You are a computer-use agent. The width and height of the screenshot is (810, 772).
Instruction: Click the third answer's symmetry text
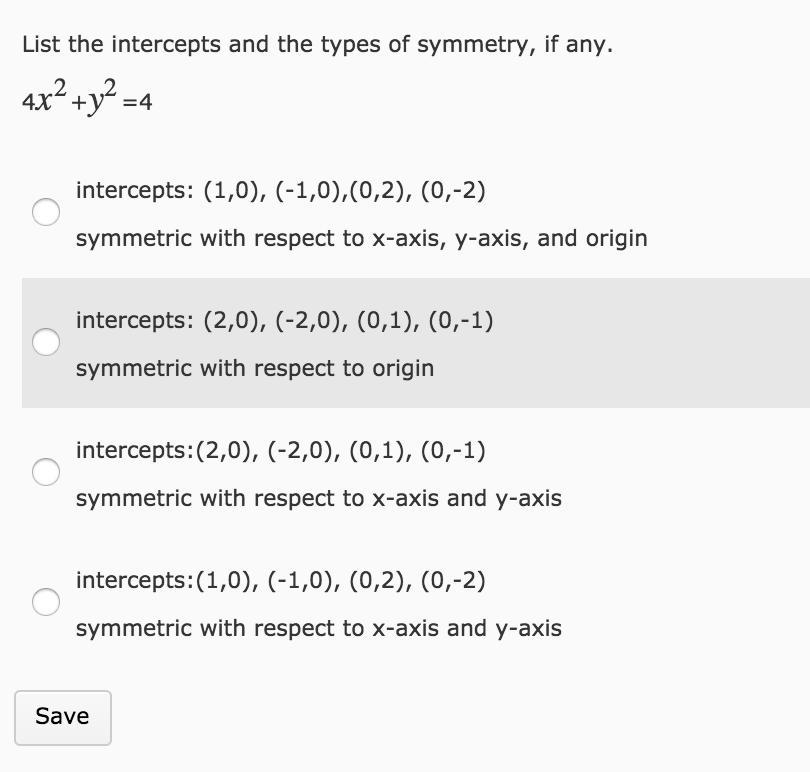point(318,498)
